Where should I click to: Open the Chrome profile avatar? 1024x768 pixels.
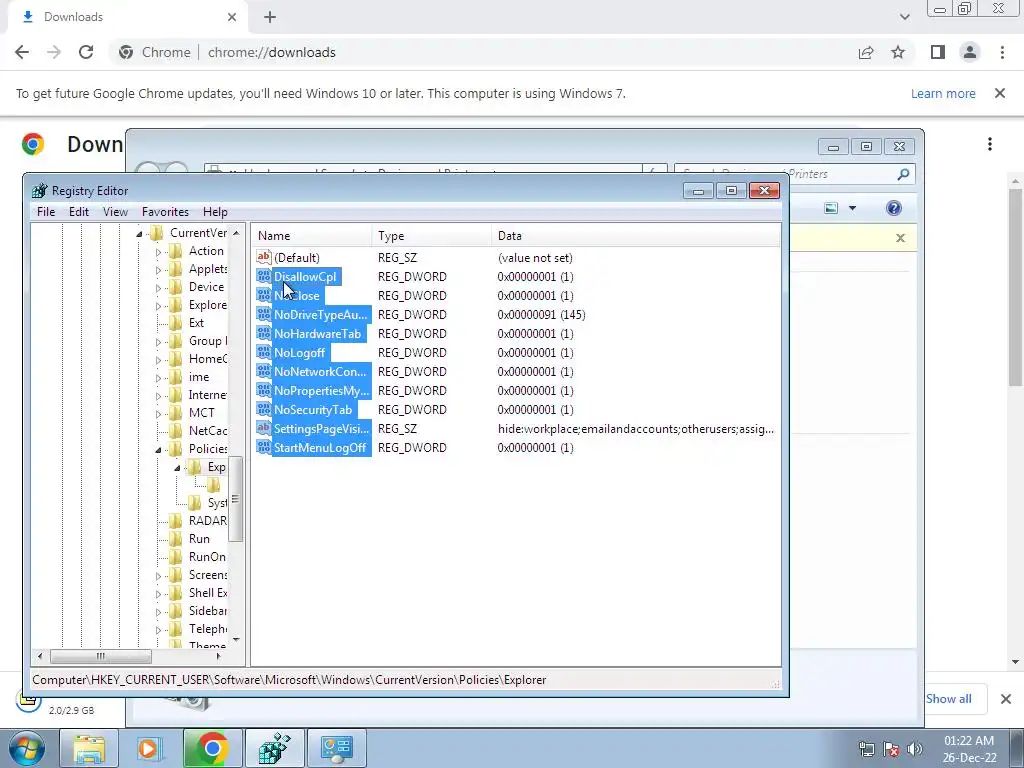coord(970,52)
